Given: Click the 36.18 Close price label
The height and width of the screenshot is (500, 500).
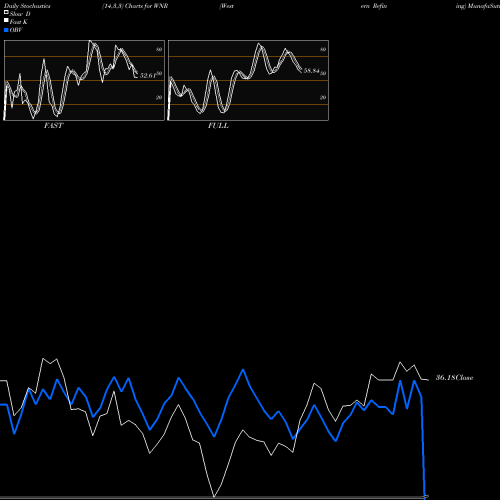Looking at the screenshot, I should (454, 378).
